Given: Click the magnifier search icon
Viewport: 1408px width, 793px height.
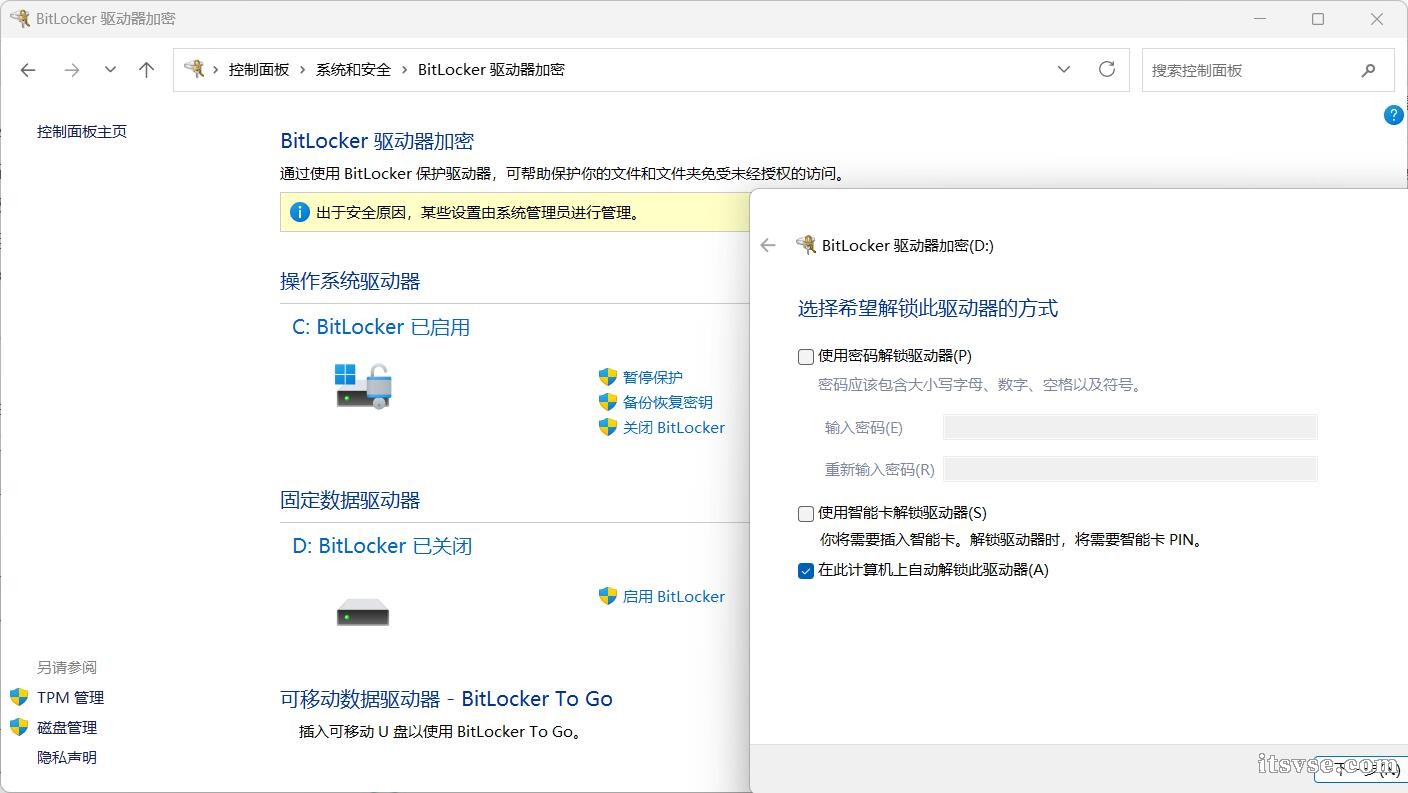Looking at the screenshot, I should click(x=1369, y=70).
